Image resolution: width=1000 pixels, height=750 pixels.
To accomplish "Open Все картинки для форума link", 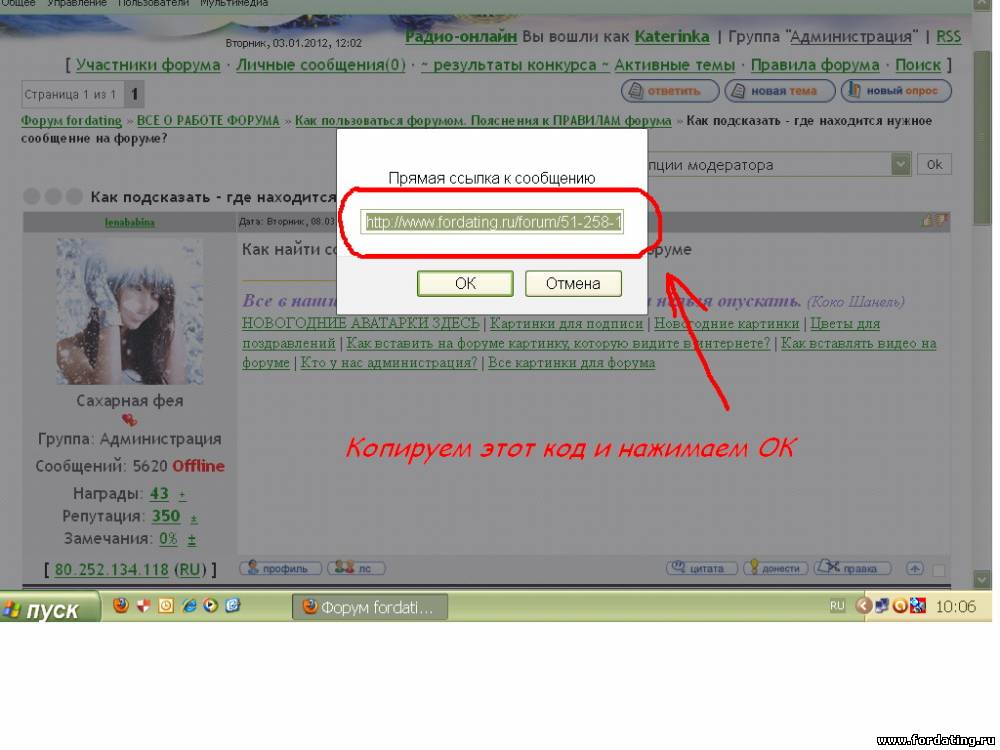I will [x=571, y=363].
